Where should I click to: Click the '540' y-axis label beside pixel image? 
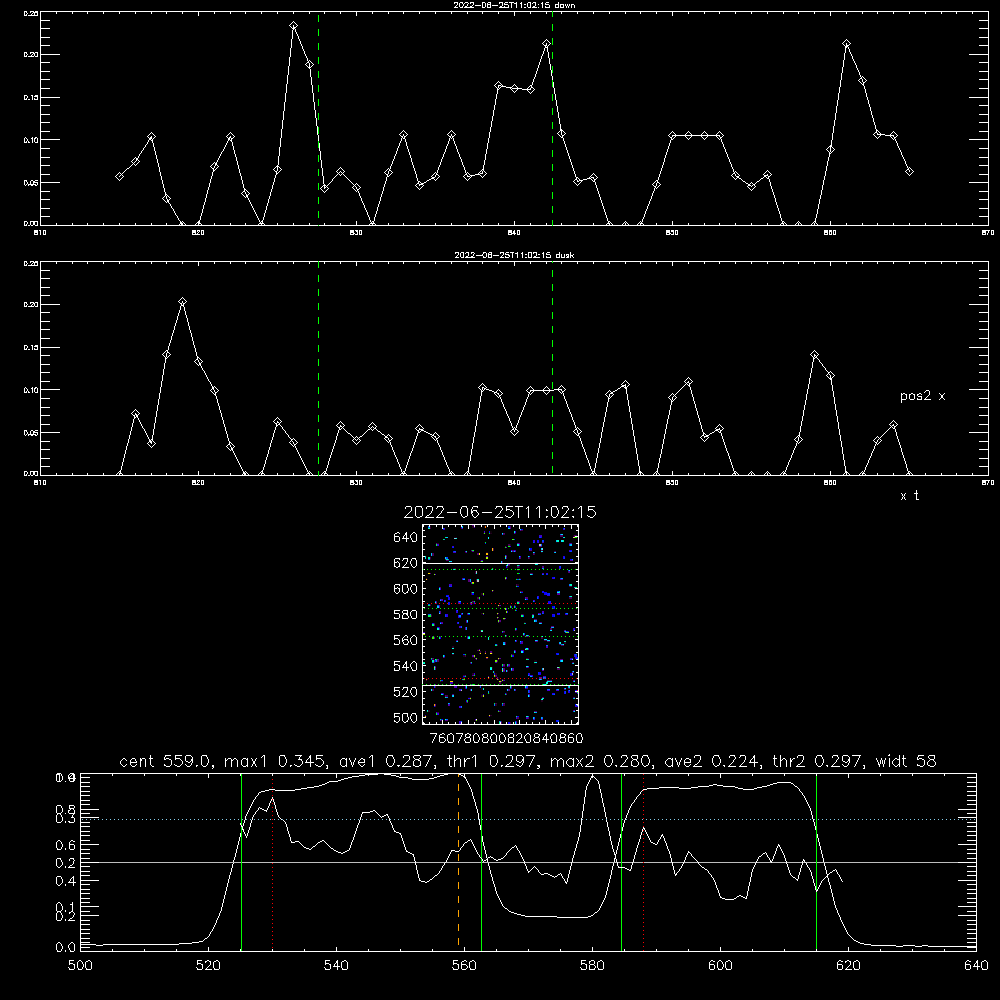[x=406, y=666]
